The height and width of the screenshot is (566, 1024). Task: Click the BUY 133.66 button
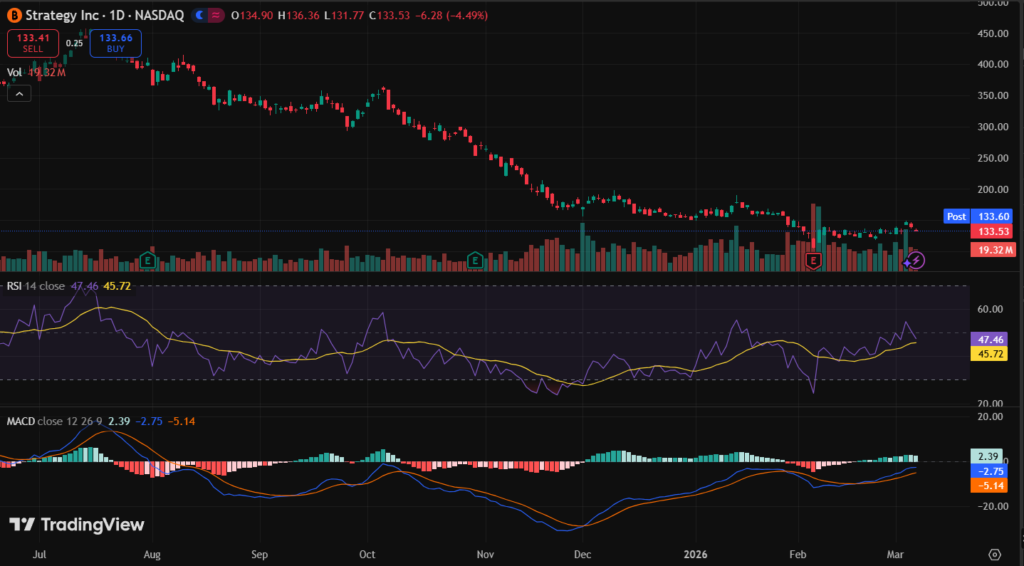coord(115,43)
